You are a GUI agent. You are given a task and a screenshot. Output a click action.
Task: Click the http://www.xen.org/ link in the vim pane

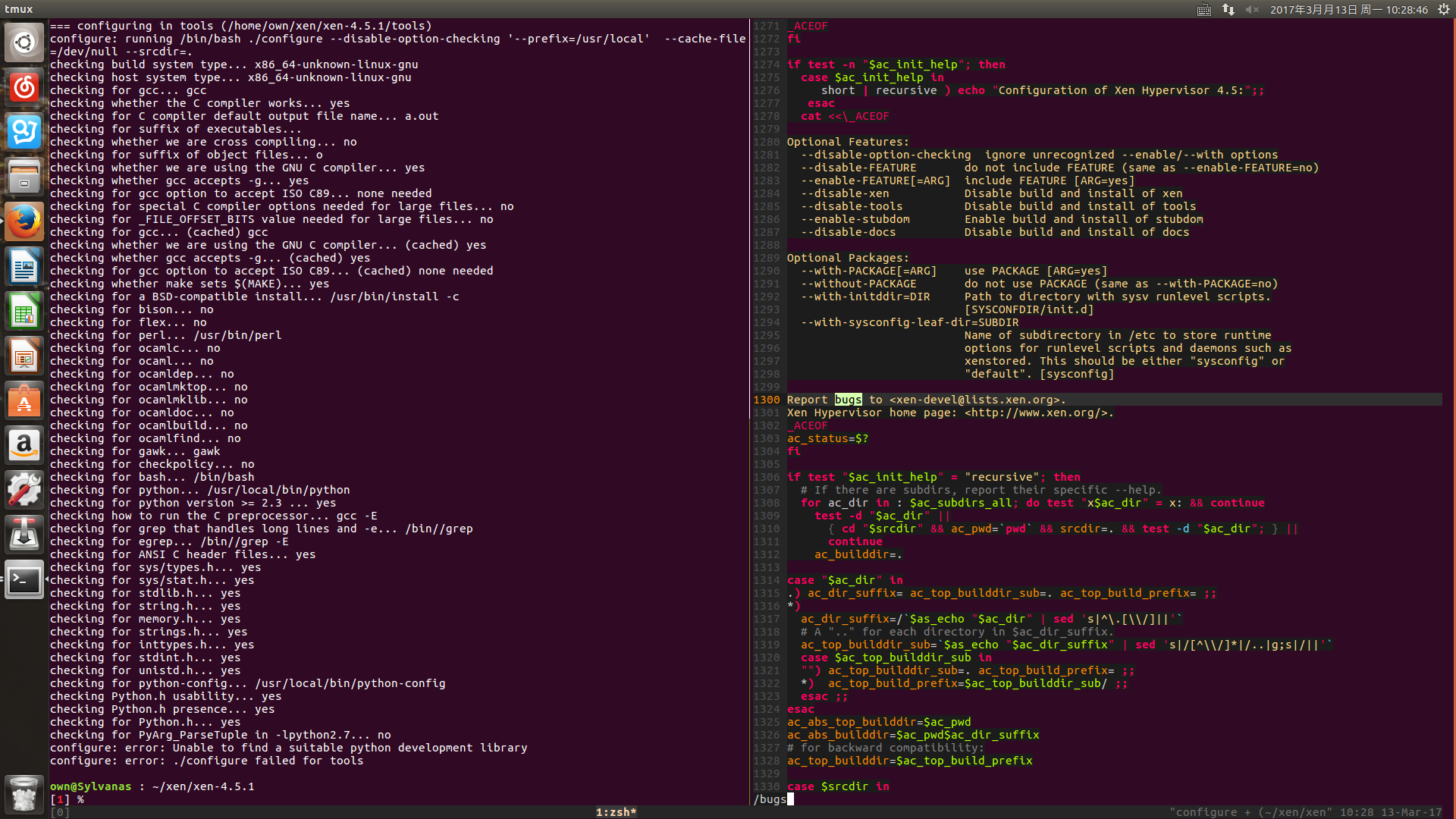[1037, 413]
